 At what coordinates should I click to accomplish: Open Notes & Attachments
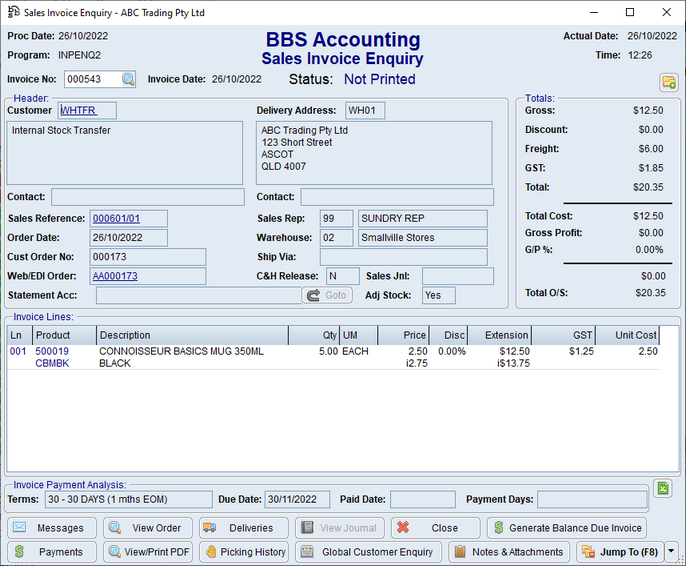click(x=509, y=552)
